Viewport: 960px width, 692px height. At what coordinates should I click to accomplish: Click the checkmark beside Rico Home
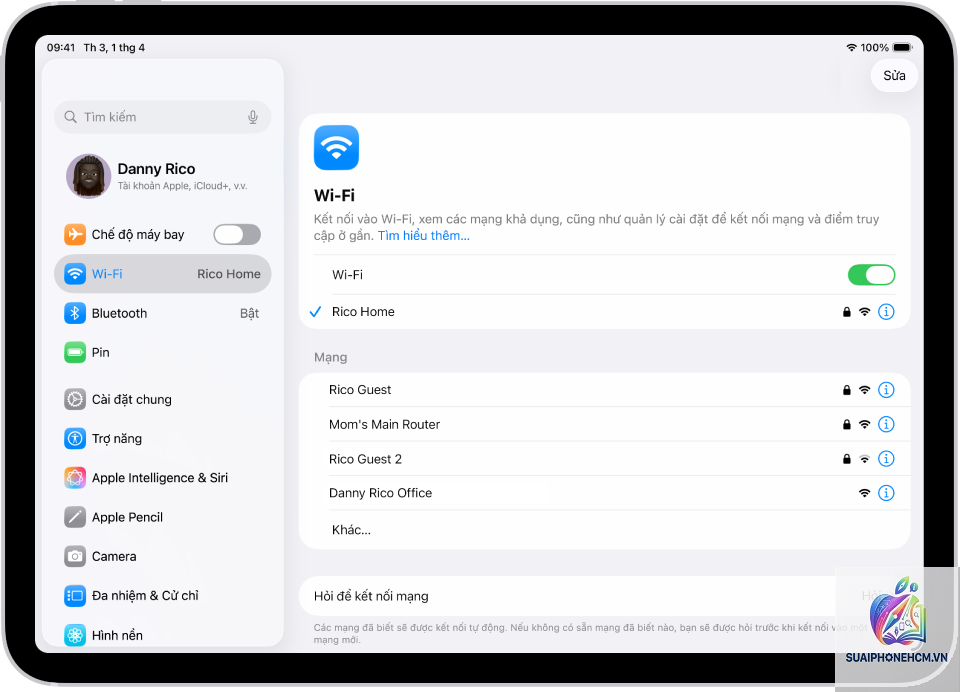tap(315, 312)
